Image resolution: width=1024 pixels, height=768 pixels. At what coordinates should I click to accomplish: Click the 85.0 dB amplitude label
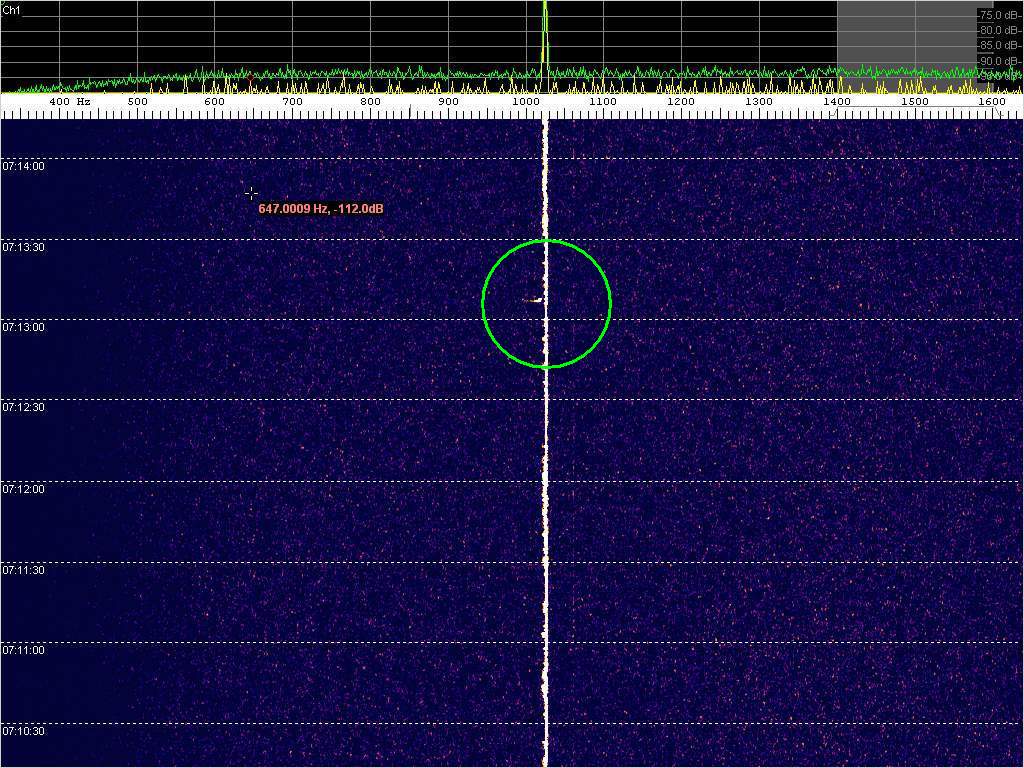(x=999, y=45)
